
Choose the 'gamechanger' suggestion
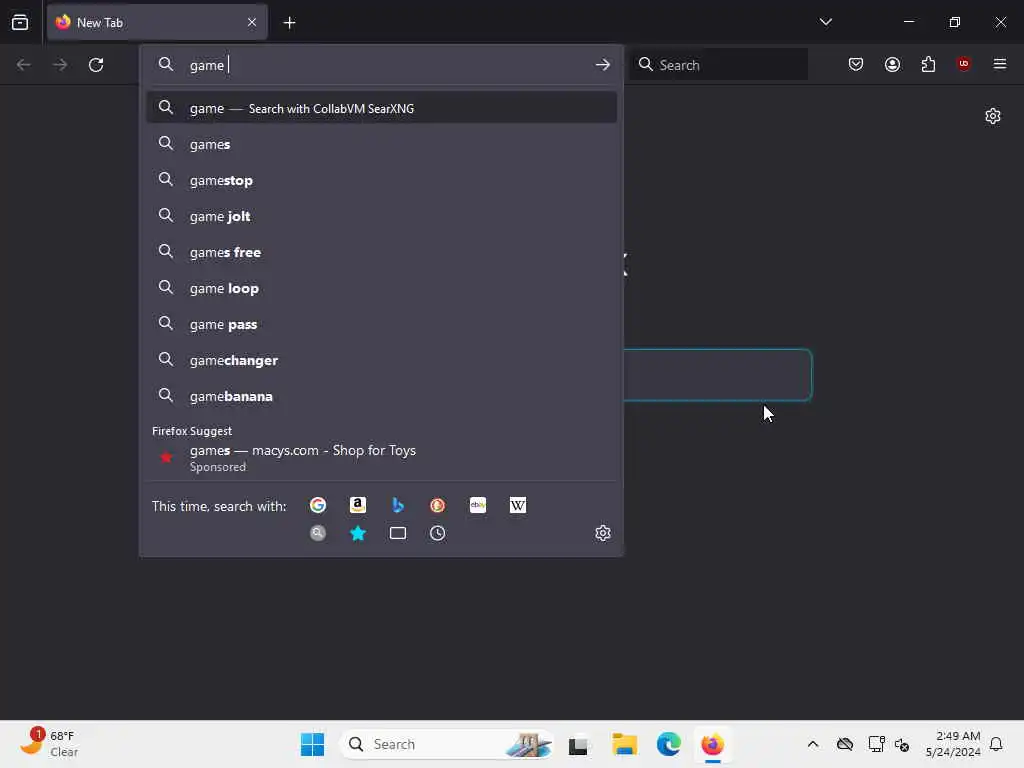pos(382,360)
